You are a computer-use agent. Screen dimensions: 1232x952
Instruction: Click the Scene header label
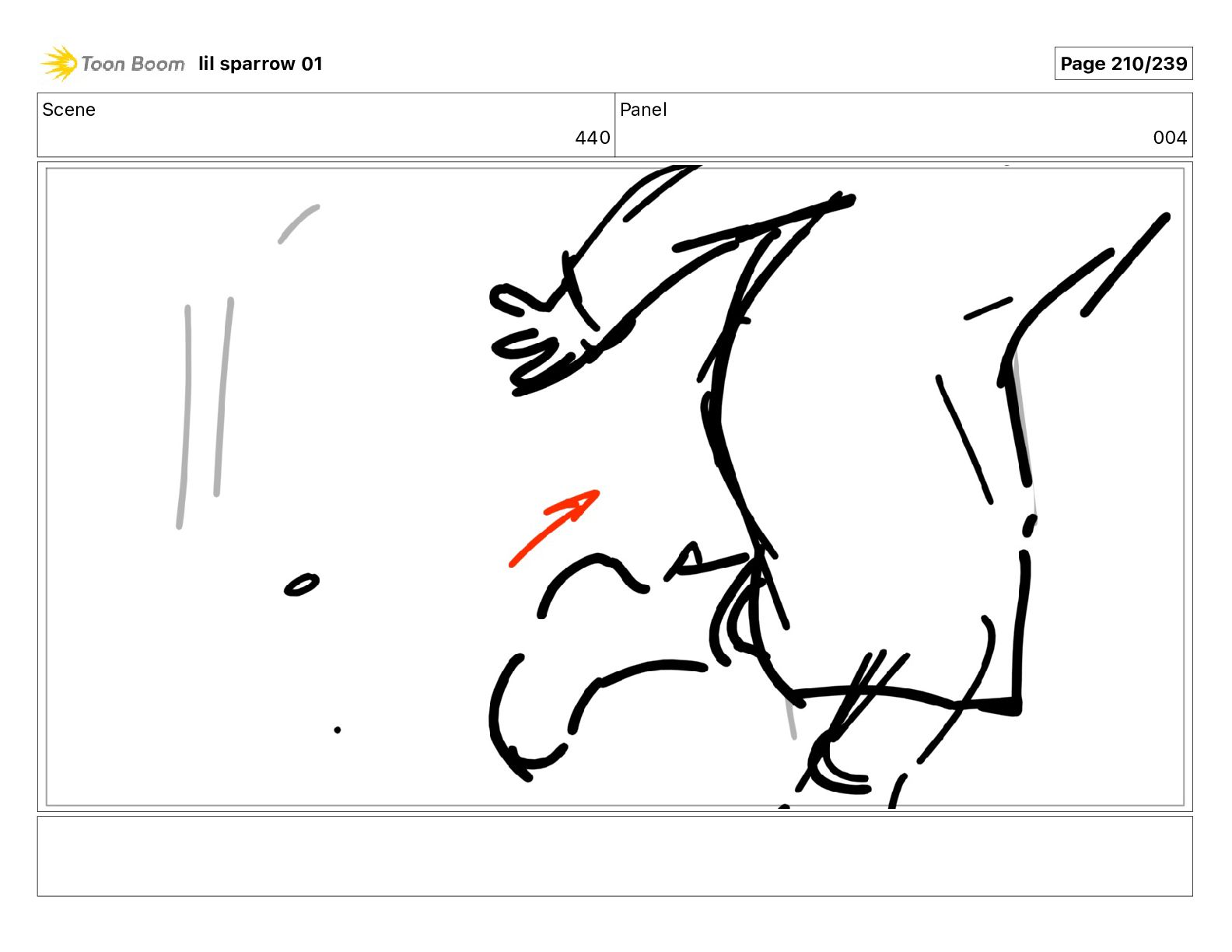click(x=68, y=110)
